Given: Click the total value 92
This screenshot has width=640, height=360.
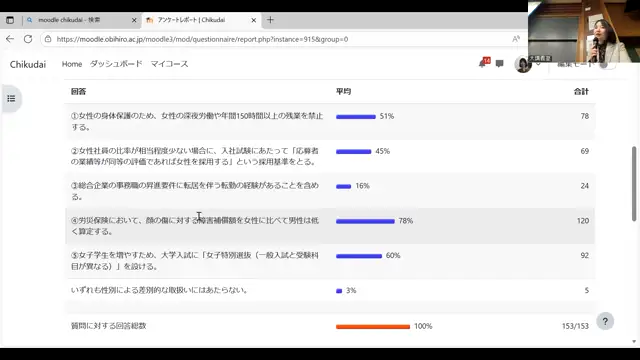Looking at the screenshot, I should (584, 256).
